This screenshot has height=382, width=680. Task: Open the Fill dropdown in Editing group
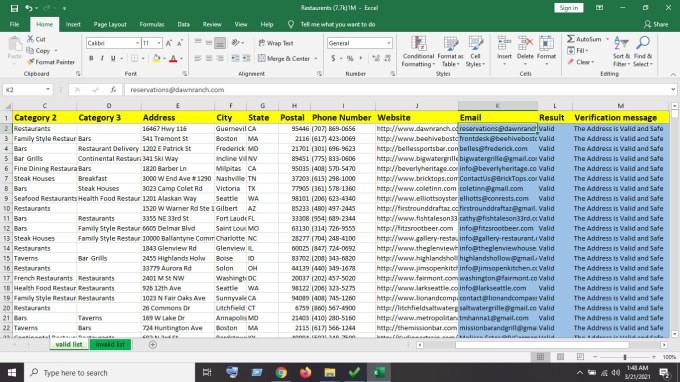tap(579, 51)
